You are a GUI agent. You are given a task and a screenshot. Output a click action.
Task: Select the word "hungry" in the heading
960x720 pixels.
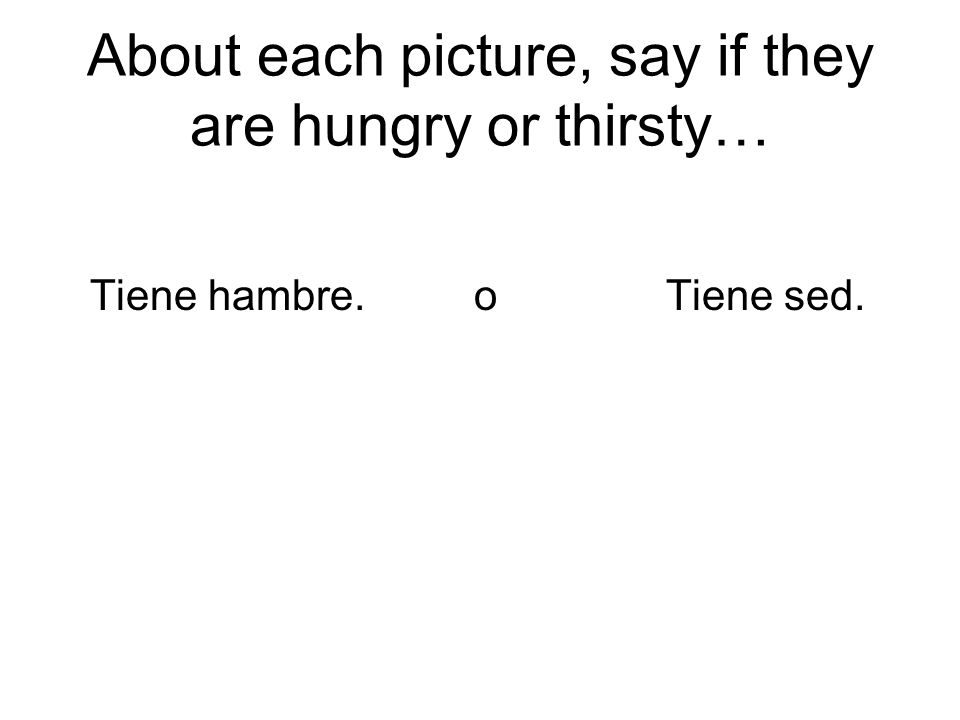click(x=381, y=130)
